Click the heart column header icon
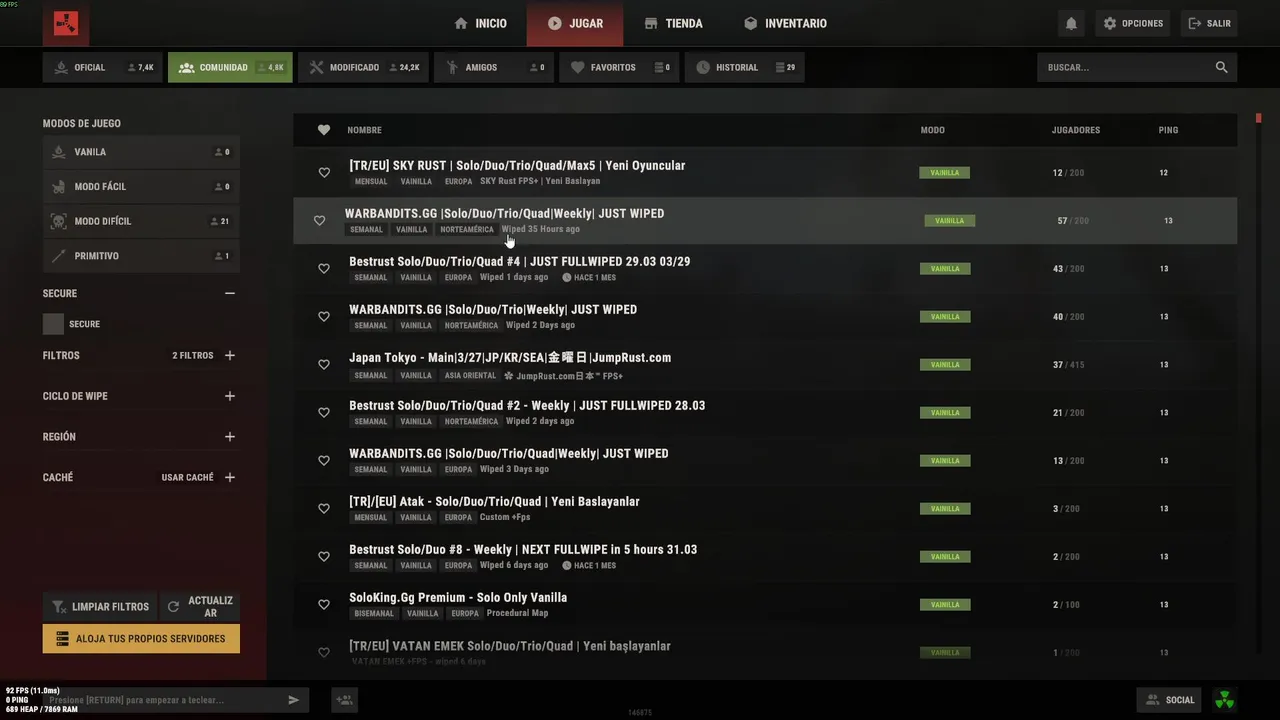1280x720 pixels. [x=324, y=130]
